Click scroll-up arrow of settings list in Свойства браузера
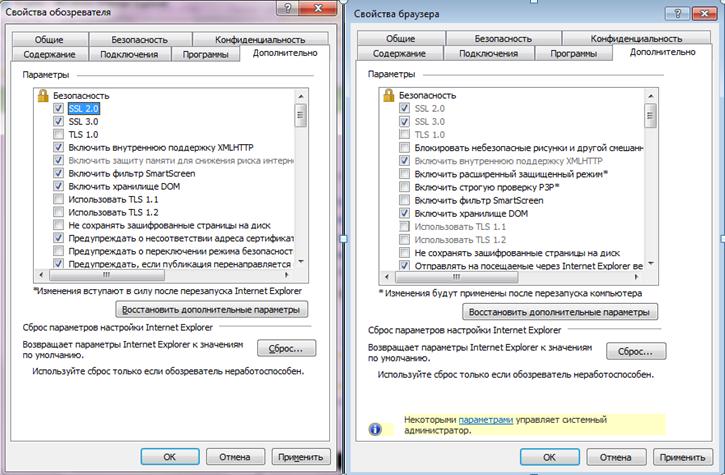725x475 pixels. click(651, 96)
